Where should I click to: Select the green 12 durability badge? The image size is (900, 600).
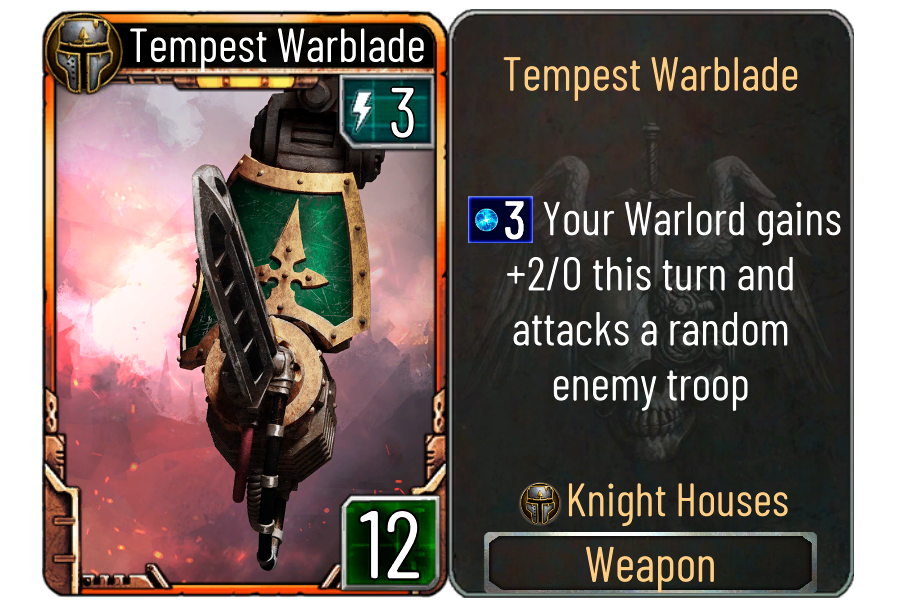coord(390,543)
